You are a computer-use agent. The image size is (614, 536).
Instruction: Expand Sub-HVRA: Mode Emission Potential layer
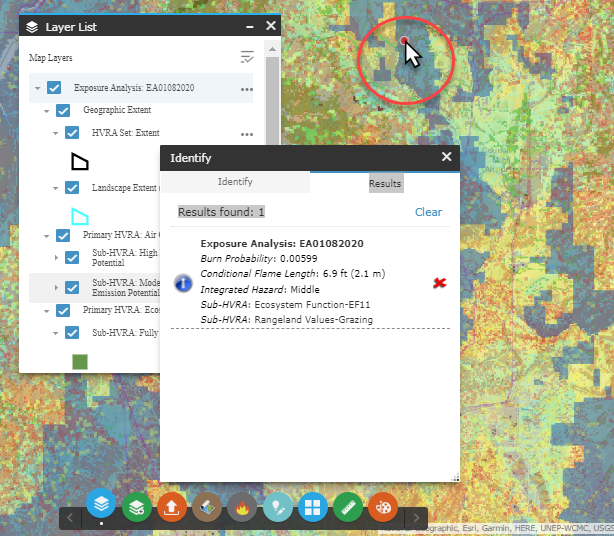pos(56,287)
